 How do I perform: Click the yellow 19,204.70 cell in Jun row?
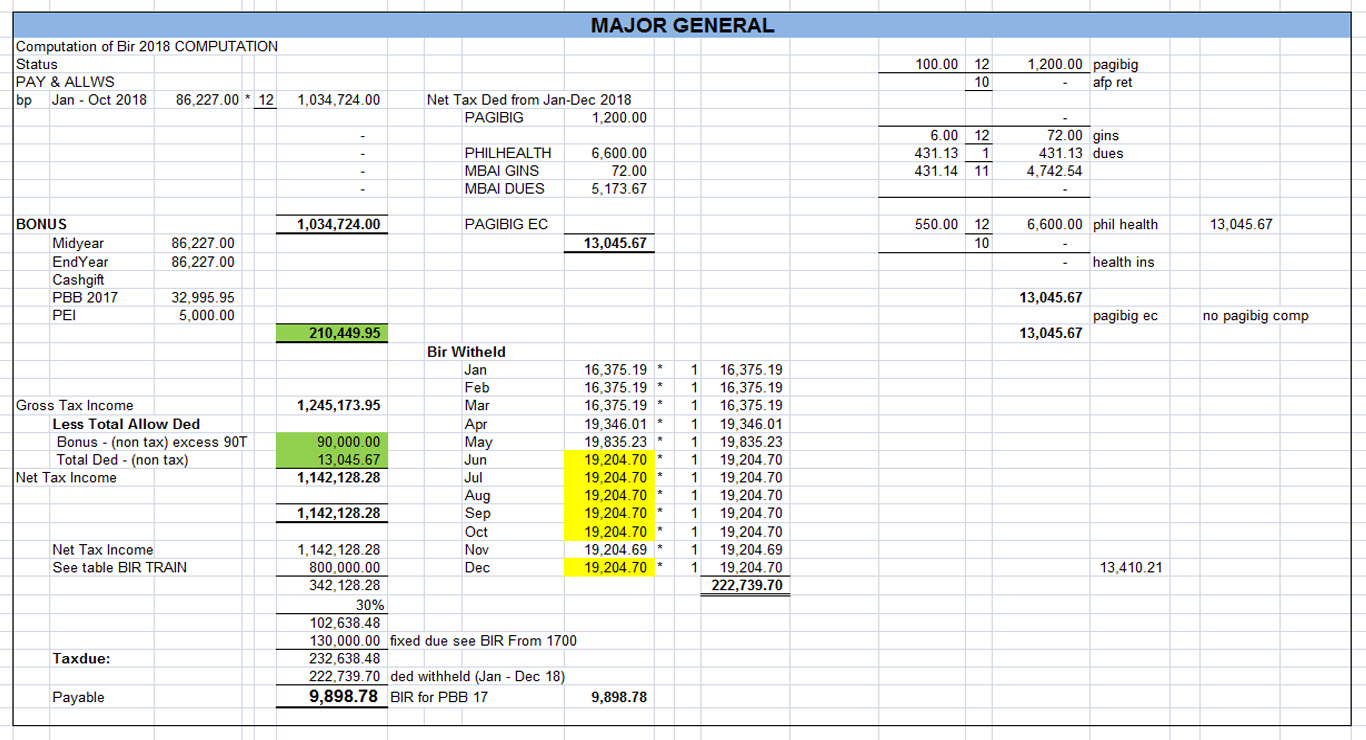610,460
